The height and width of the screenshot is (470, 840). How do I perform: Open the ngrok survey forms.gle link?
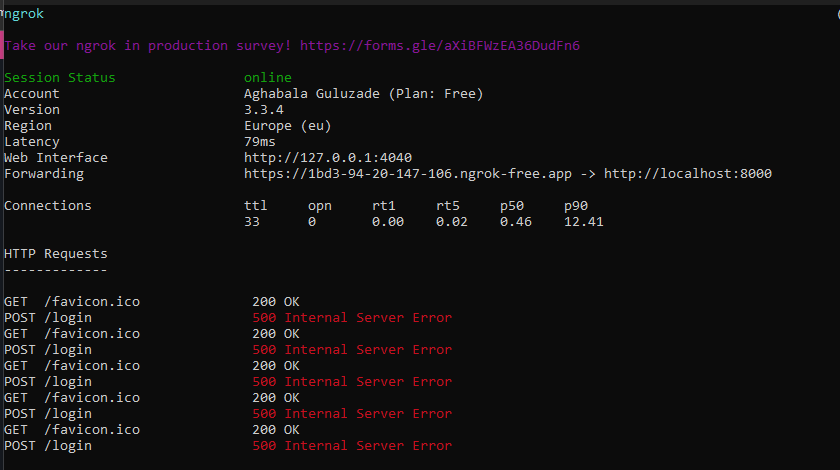(439, 46)
